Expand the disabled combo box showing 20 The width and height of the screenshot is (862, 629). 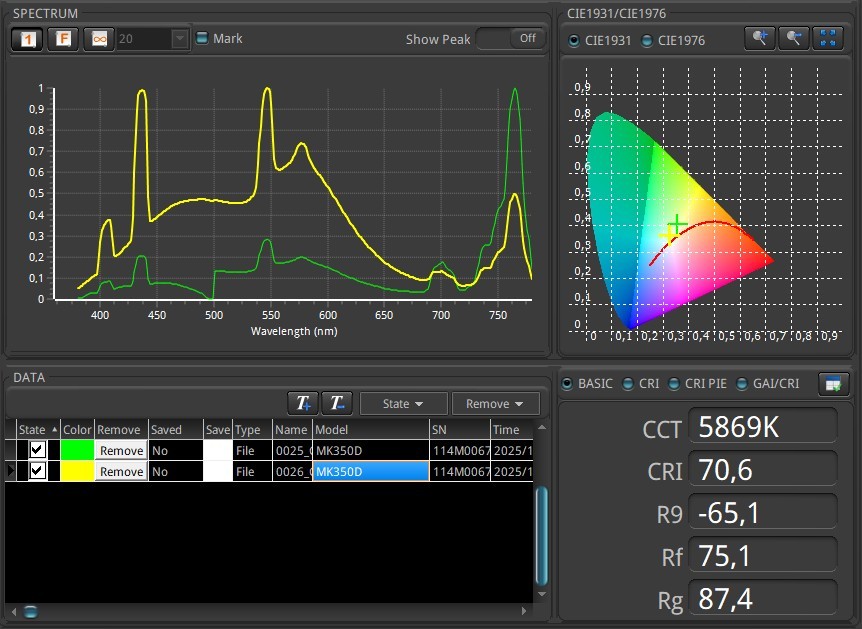(x=179, y=39)
